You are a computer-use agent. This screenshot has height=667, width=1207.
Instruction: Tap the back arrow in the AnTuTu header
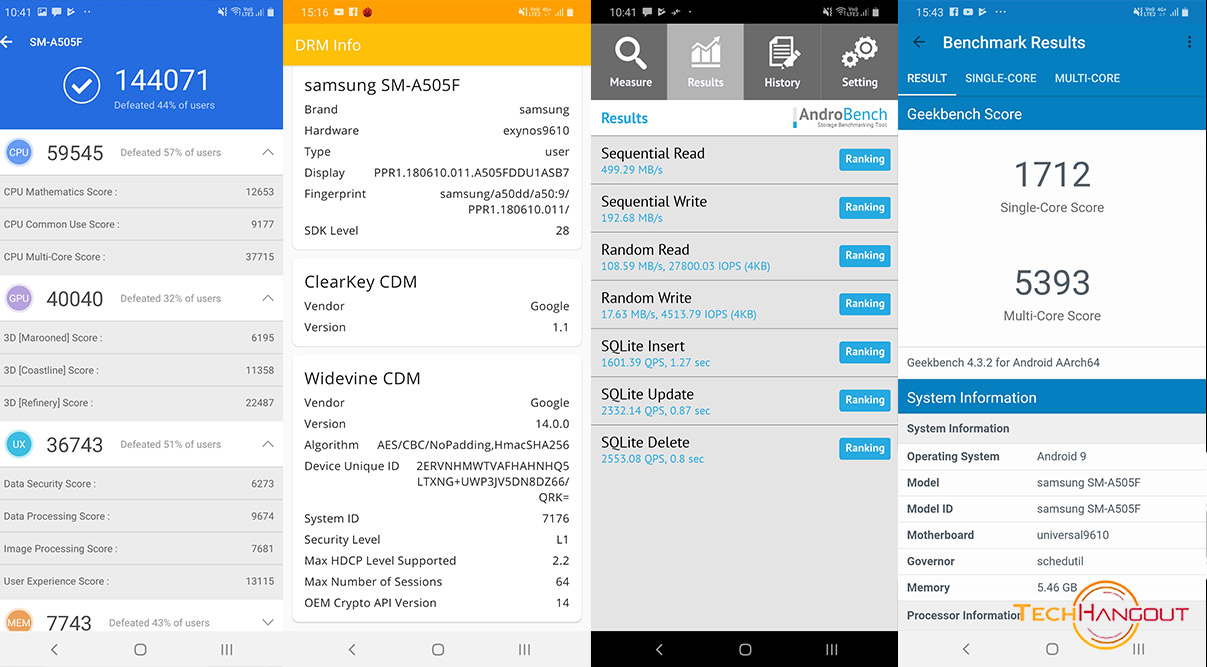point(8,42)
